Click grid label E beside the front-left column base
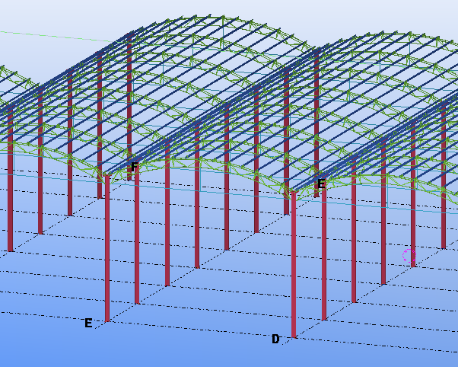 [x=88, y=323]
